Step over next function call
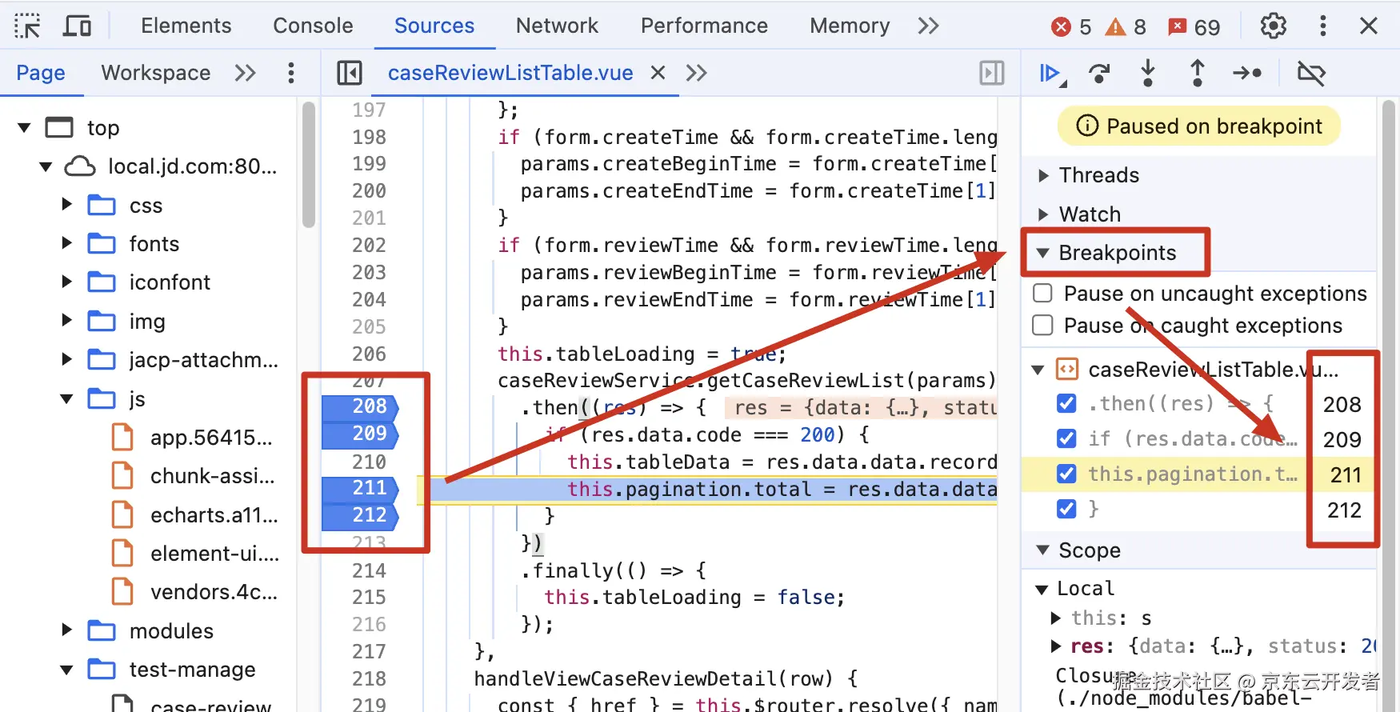The height and width of the screenshot is (712, 1400). tap(1099, 73)
